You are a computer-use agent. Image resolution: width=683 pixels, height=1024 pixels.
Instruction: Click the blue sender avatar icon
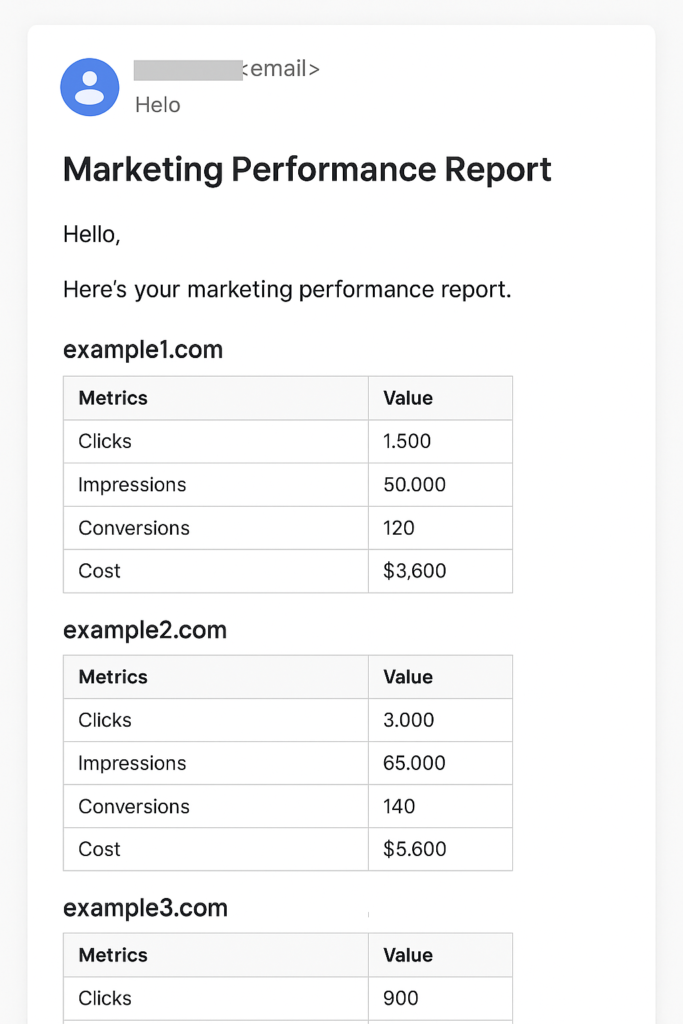point(89,87)
